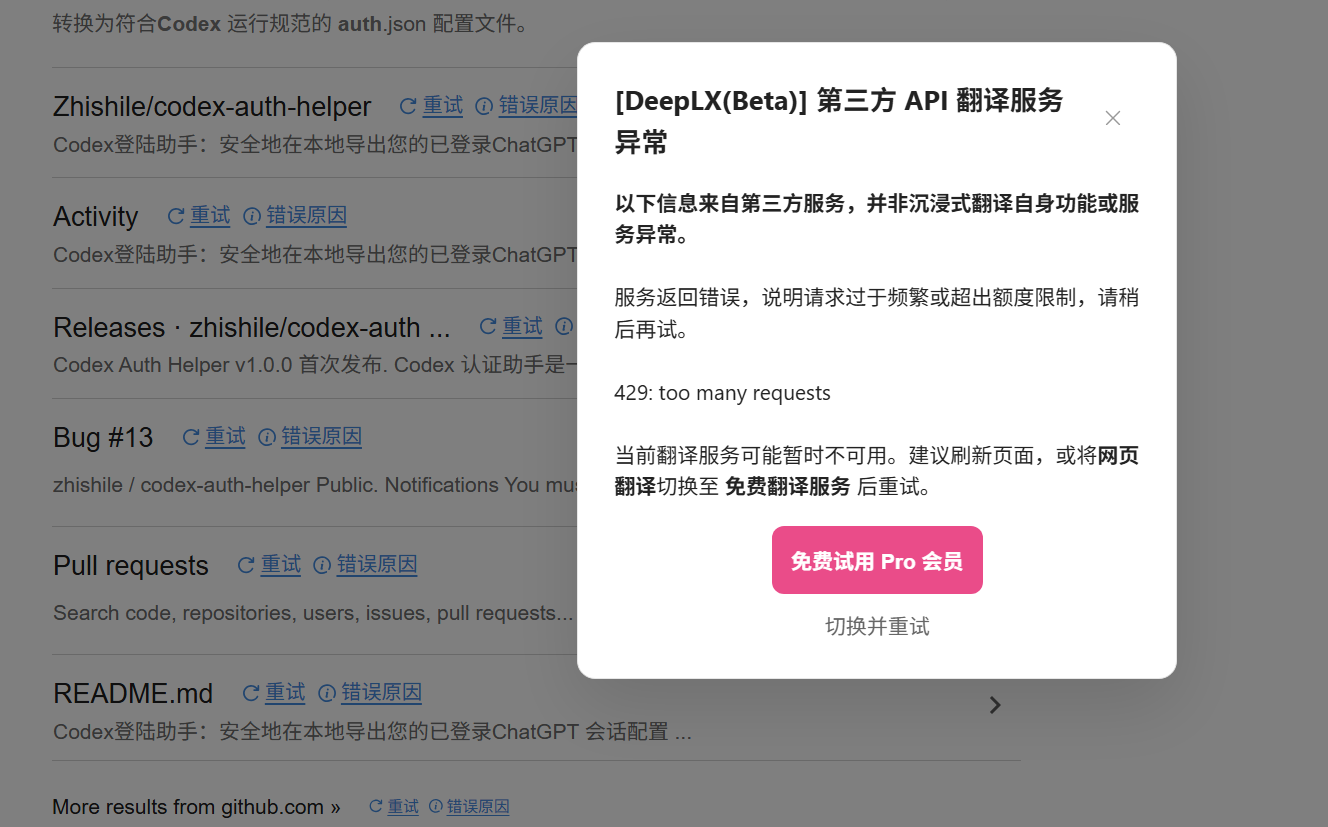This screenshot has height=827, width=1328.
Task: Close the DeepLX translation error dialog
Action: 1112,118
